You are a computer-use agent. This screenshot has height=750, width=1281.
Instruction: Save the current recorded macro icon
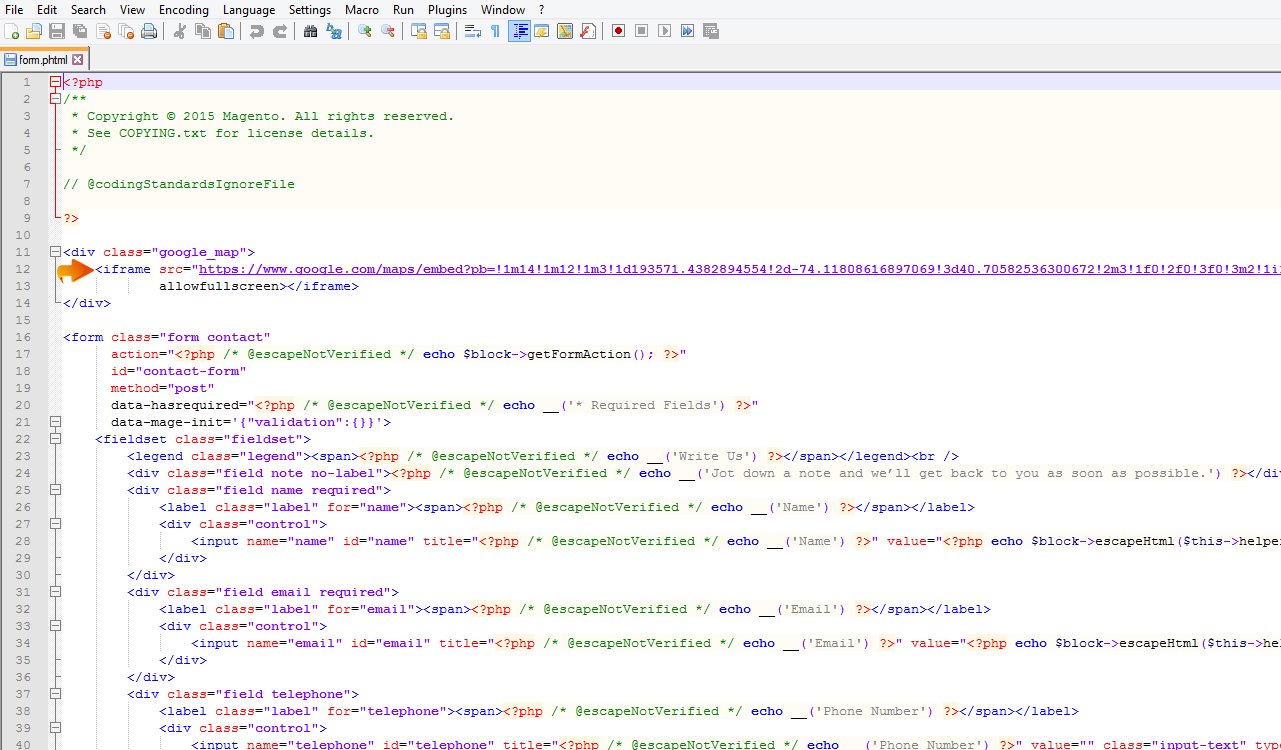[x=711, y=31]
